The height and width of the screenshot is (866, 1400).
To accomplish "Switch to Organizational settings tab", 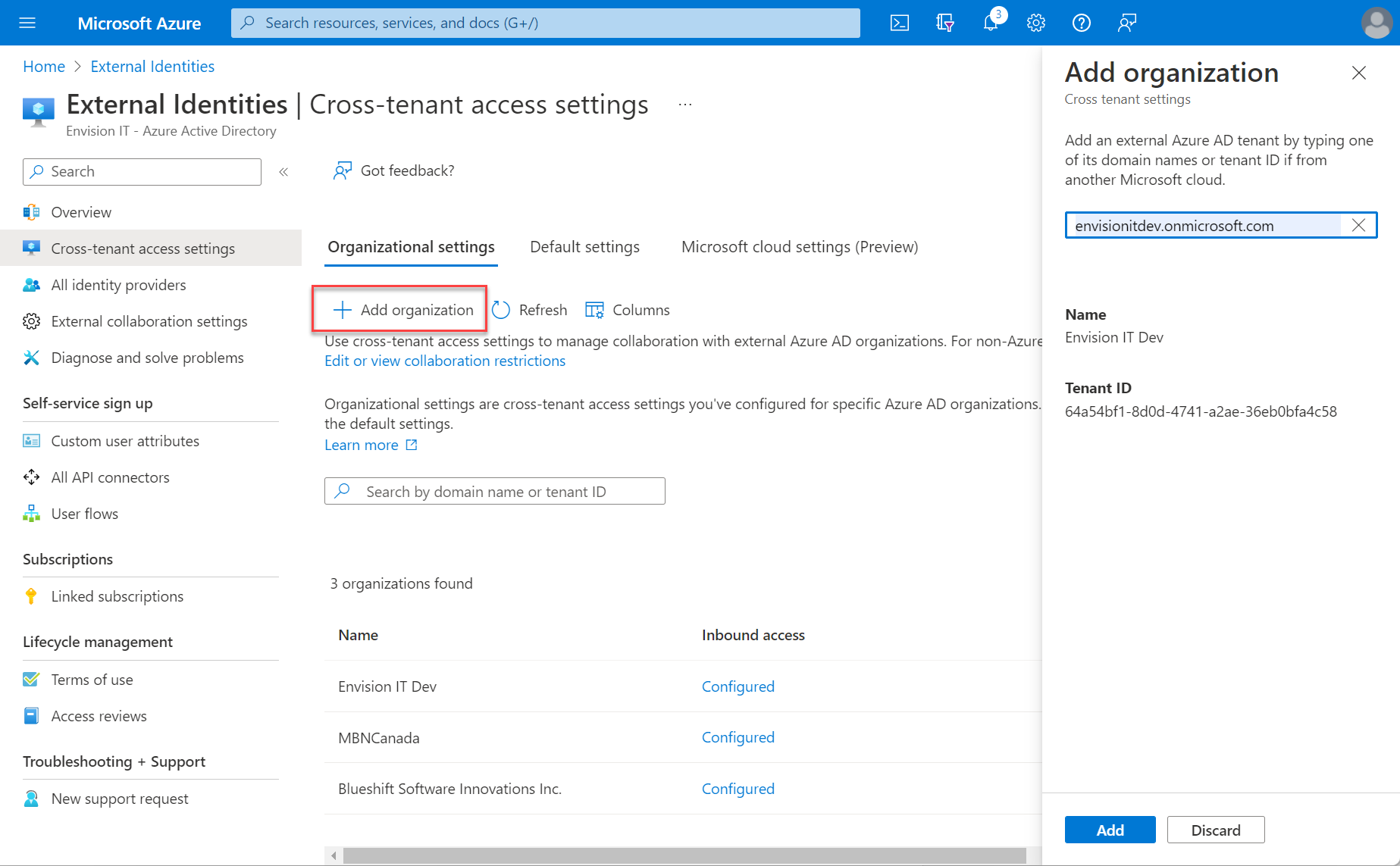I will [x=411, y=247].
